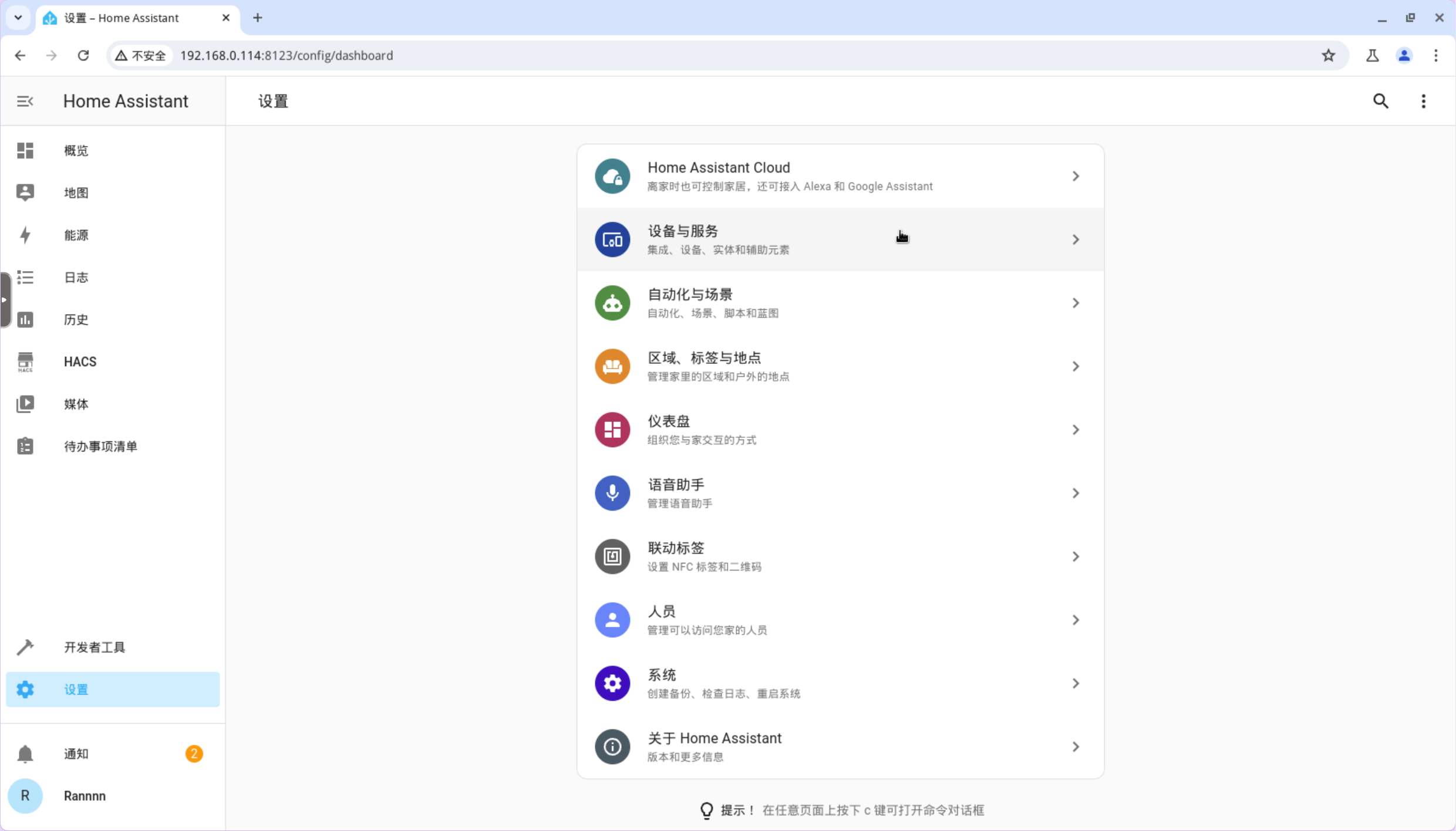Screen dimensions: 1456x831
Task: Open the To-do list sidebar item
Action: click(x=100, y=447)
